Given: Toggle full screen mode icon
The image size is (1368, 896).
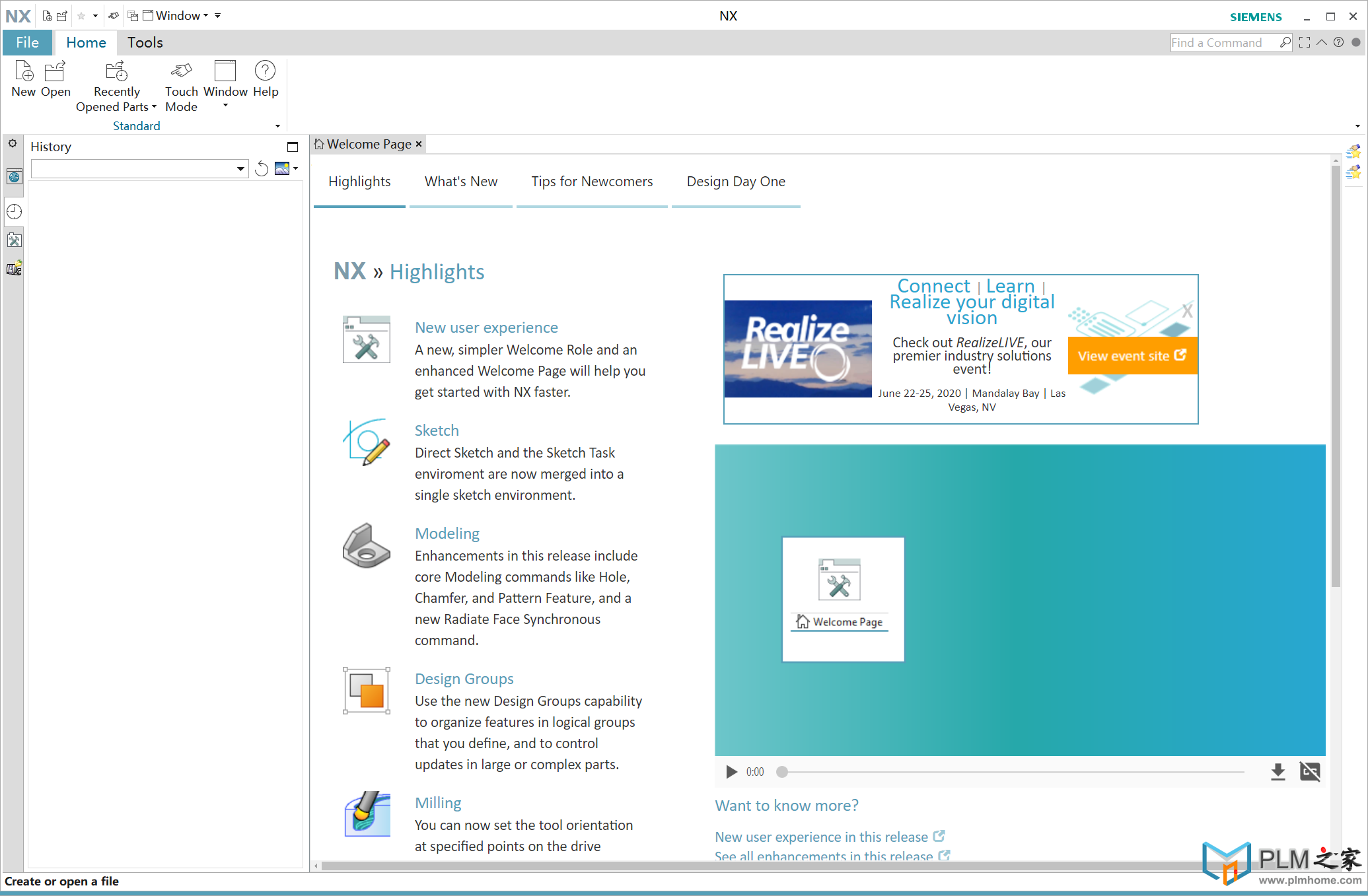Looking at the screenshot, I should coord(1305,43).
